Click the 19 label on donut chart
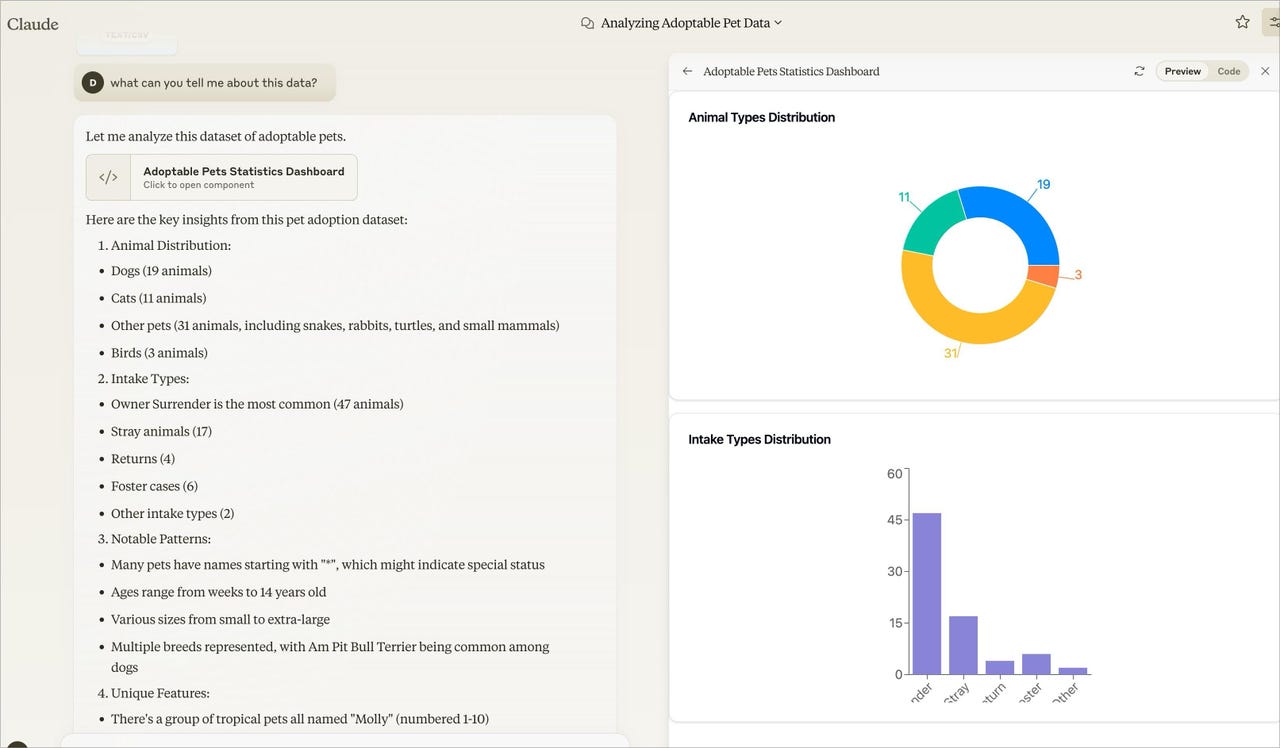 tap(1043, 184)
